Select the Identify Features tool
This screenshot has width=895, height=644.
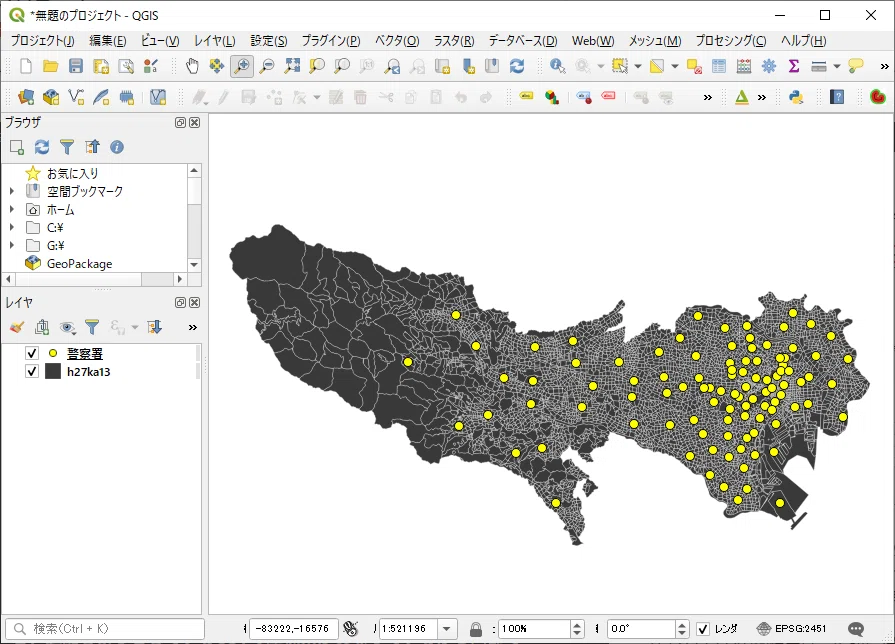(557, 66)
